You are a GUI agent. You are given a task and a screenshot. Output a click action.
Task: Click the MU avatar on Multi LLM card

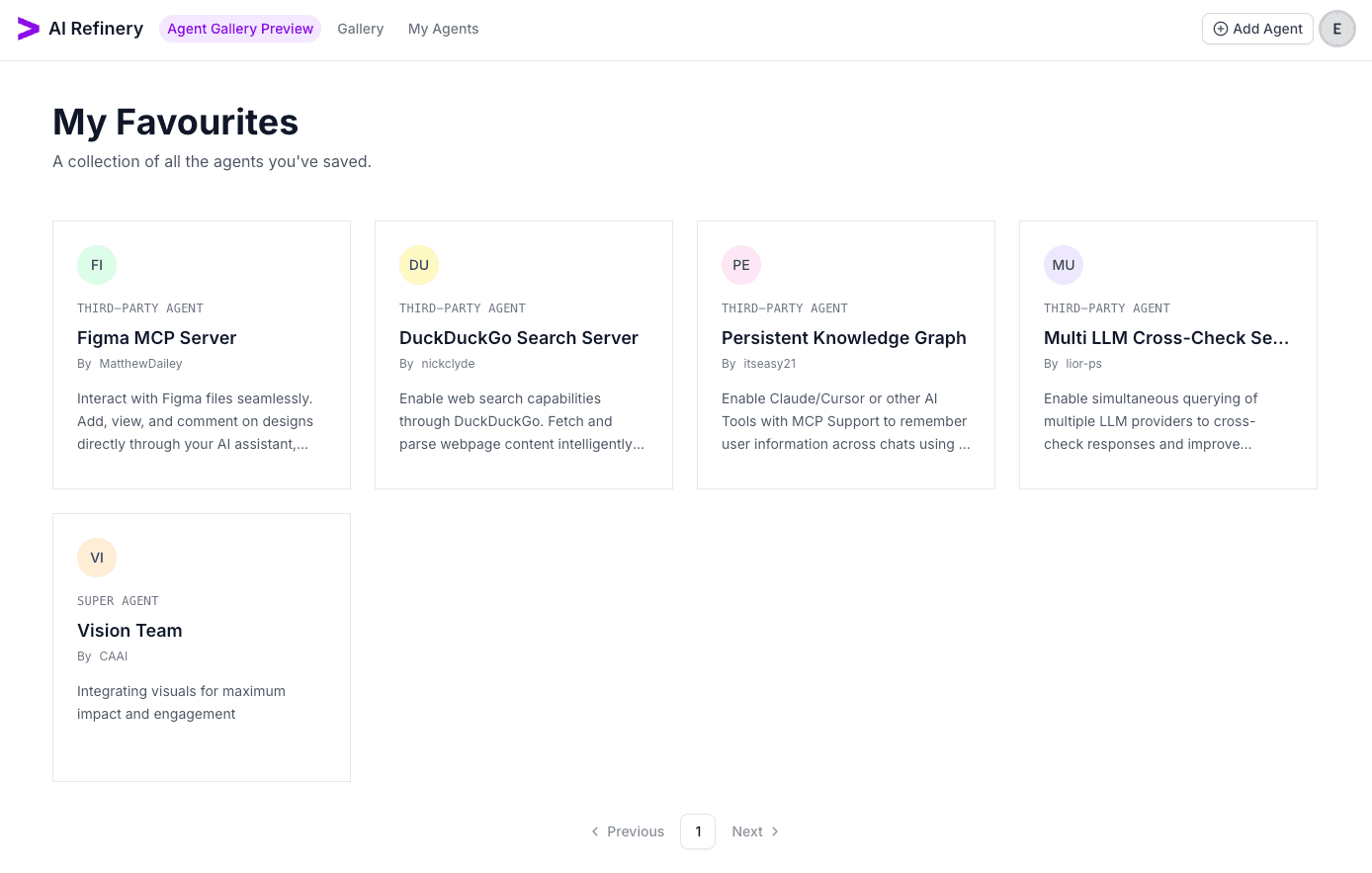click(1064, 264)
